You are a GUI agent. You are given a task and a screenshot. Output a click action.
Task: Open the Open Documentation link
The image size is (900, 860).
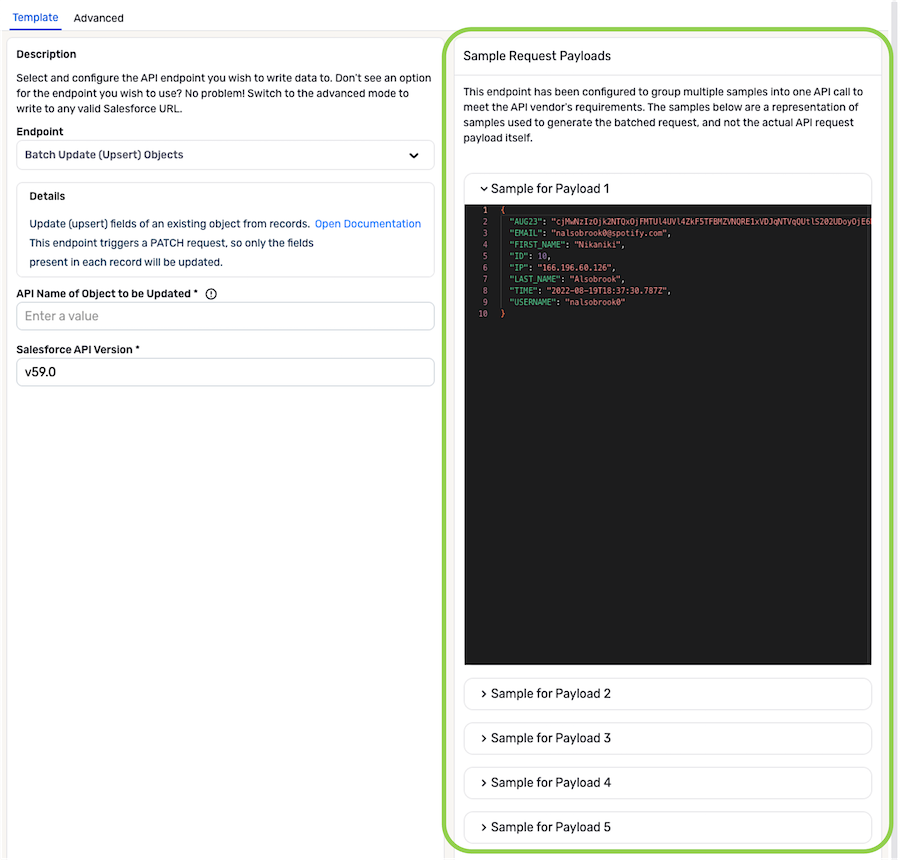point(367,223)
